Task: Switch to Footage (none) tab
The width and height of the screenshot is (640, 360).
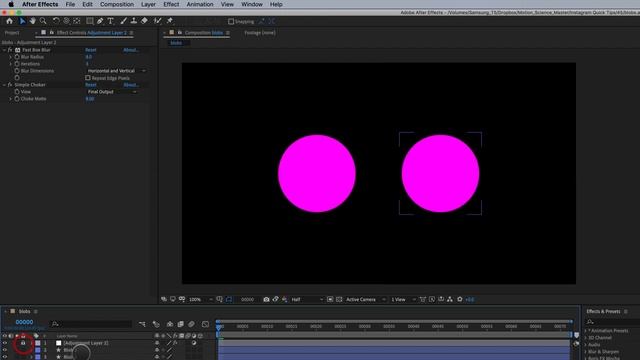Action: (x=260, y=33)
